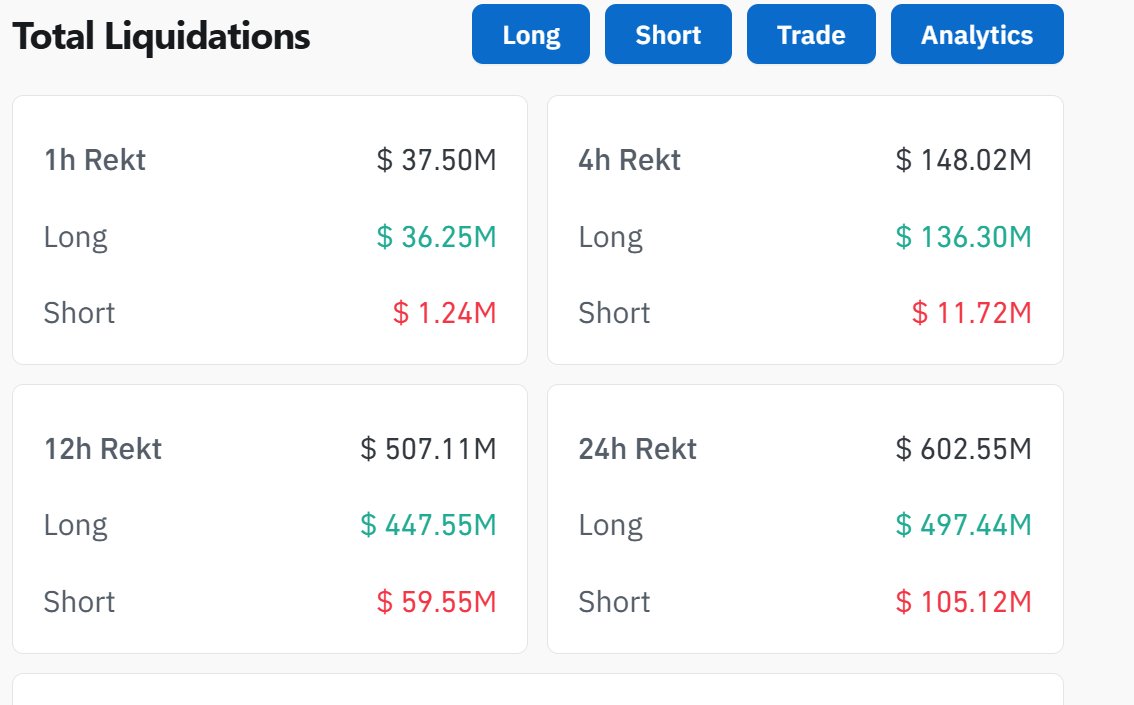The width and height of the screenshot is (1134, 705).
Task: Click the 24h Rekt label
Action: tap(637, 449)
